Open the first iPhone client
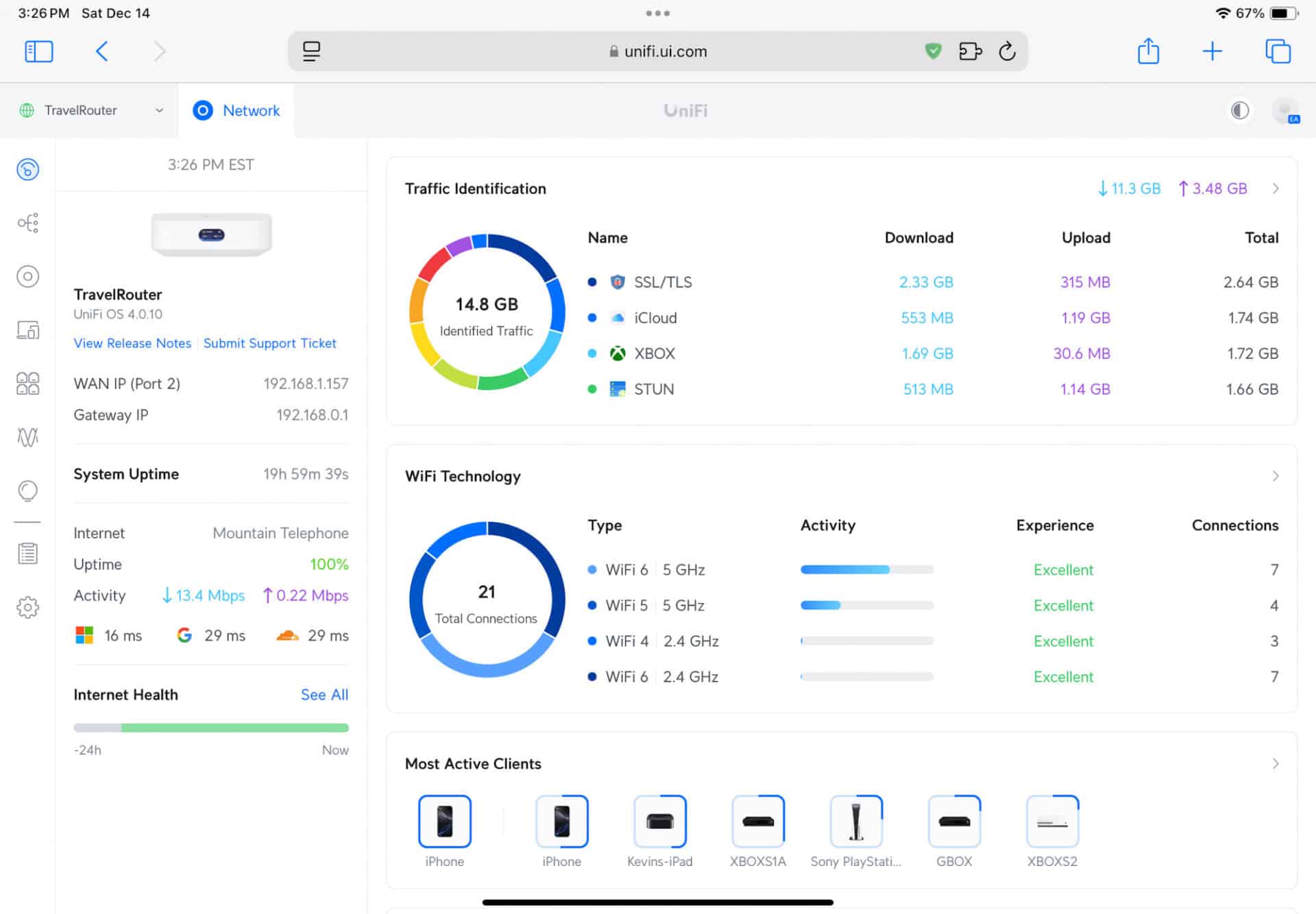Image resolution: width=1316 pixels, height=914 pixels. (444, 831)
